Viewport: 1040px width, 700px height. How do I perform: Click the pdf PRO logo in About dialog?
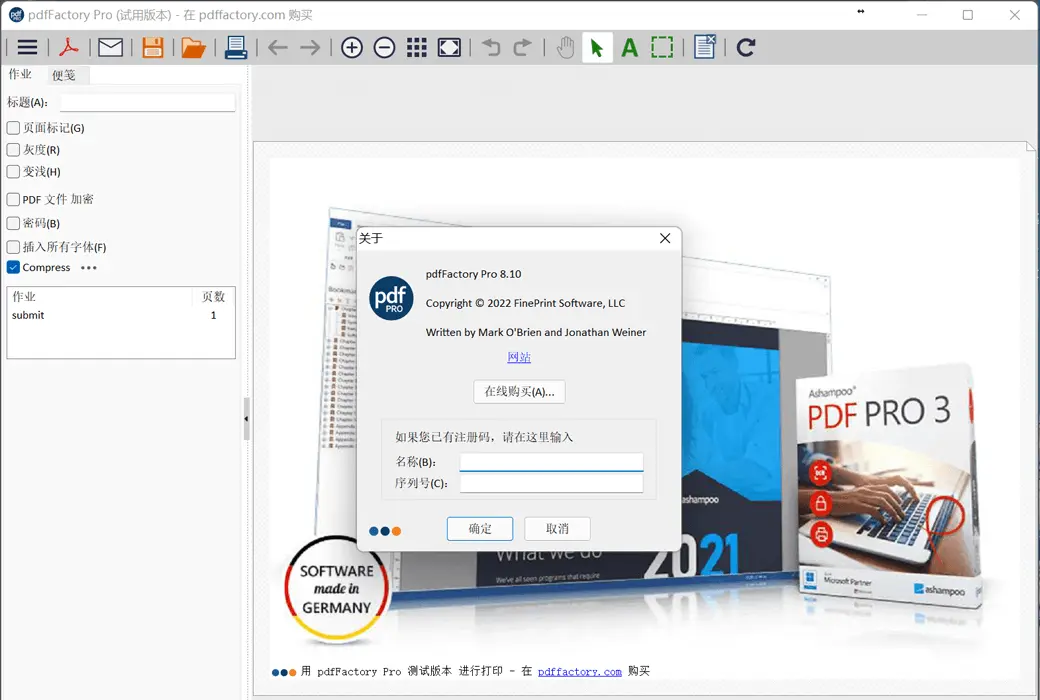point(391,299)
